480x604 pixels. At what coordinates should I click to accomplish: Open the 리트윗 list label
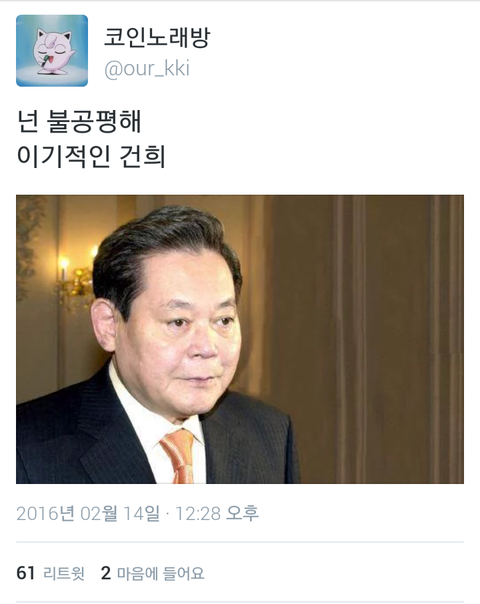tap(64, 573)
